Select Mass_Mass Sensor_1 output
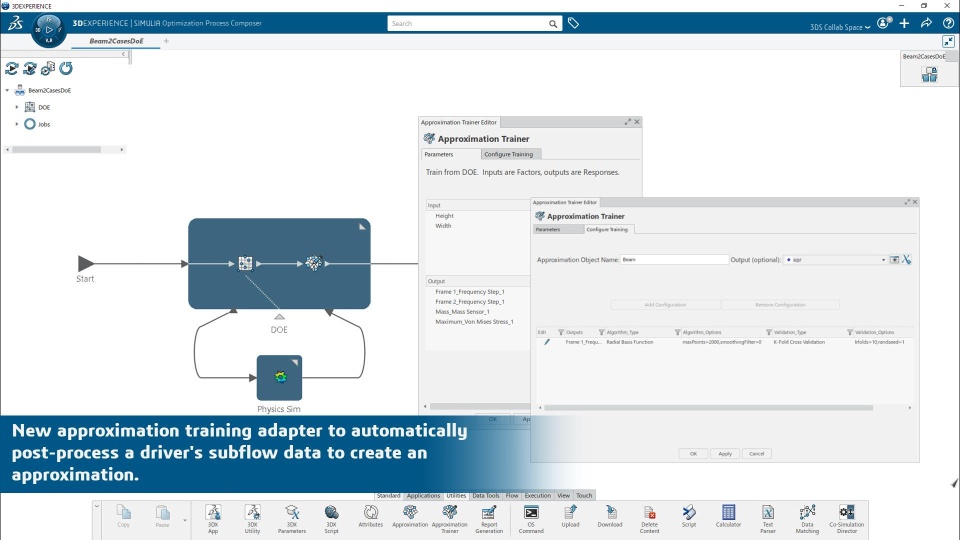 click(462, 312)
